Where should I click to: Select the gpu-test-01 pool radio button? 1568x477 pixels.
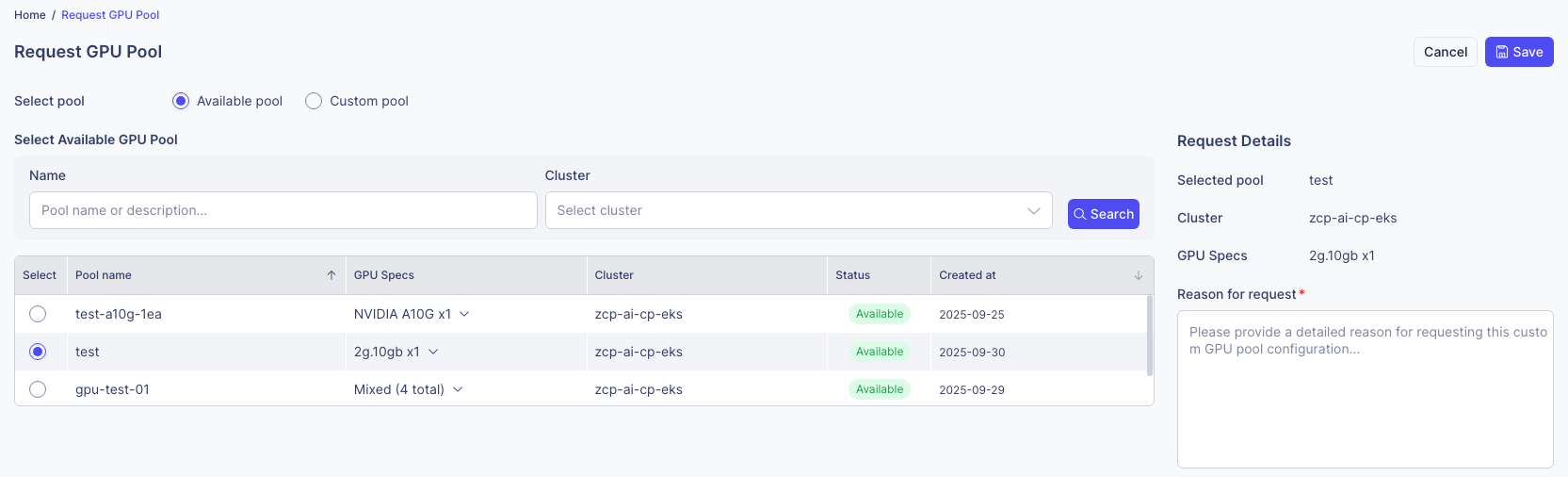pos(38,389)
